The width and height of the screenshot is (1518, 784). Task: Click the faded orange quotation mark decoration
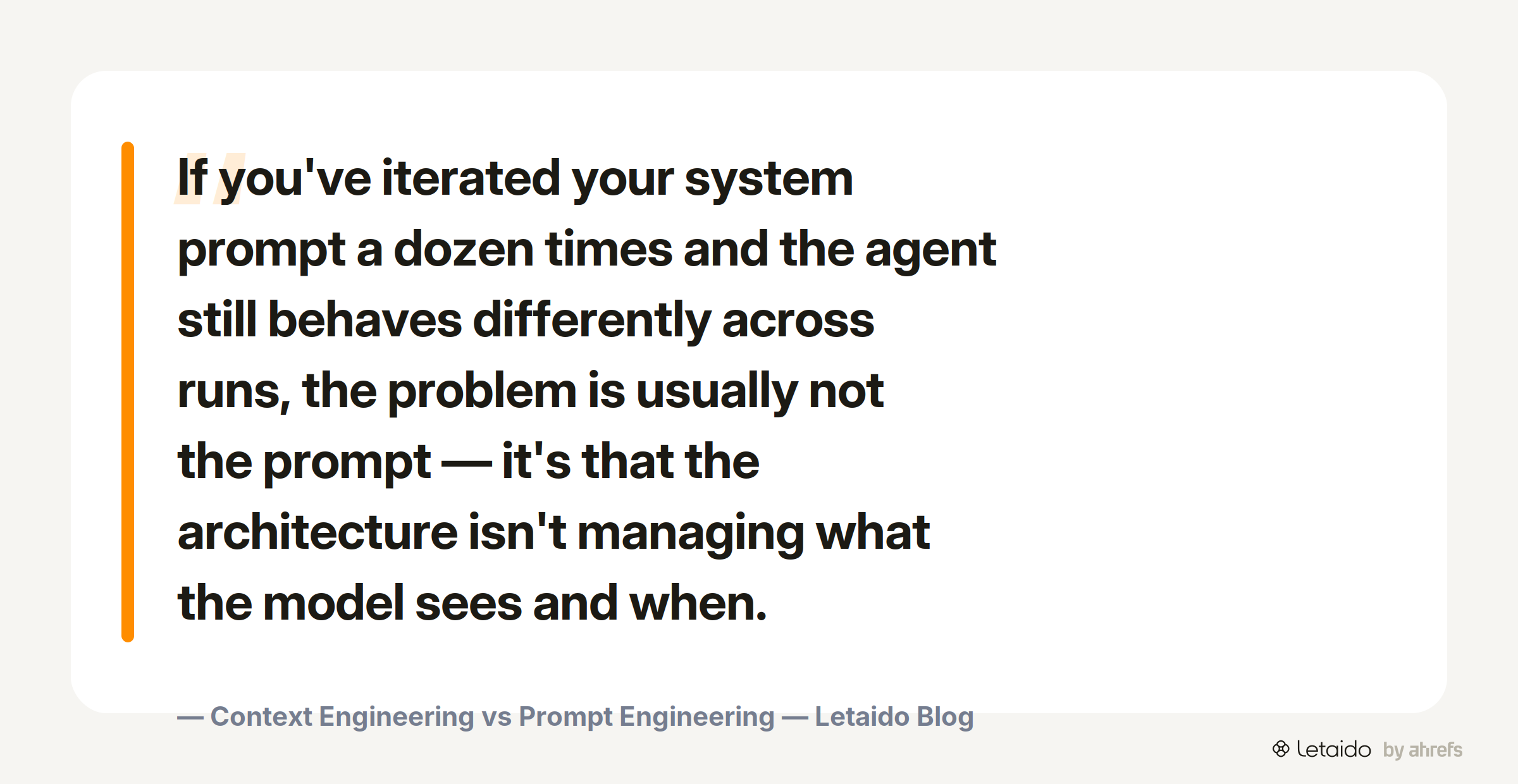click(x=210, y=179)
